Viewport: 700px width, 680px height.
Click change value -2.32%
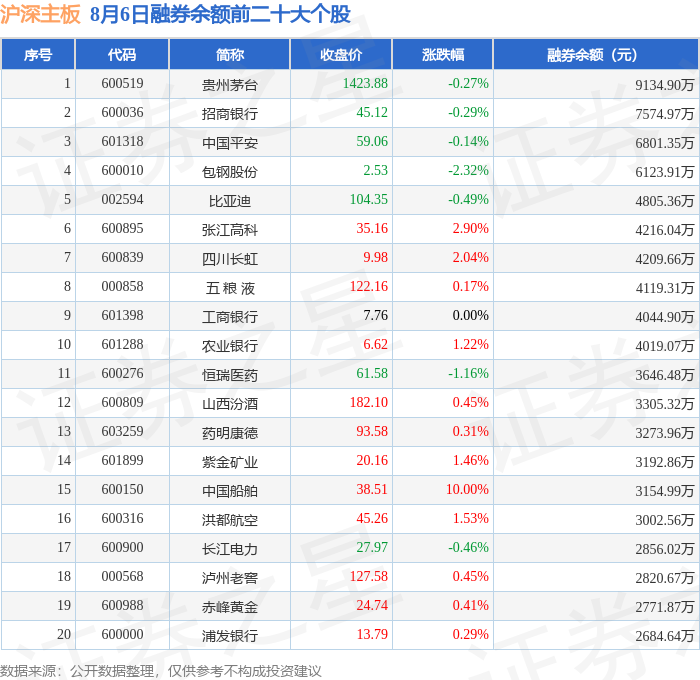(468, 171)
